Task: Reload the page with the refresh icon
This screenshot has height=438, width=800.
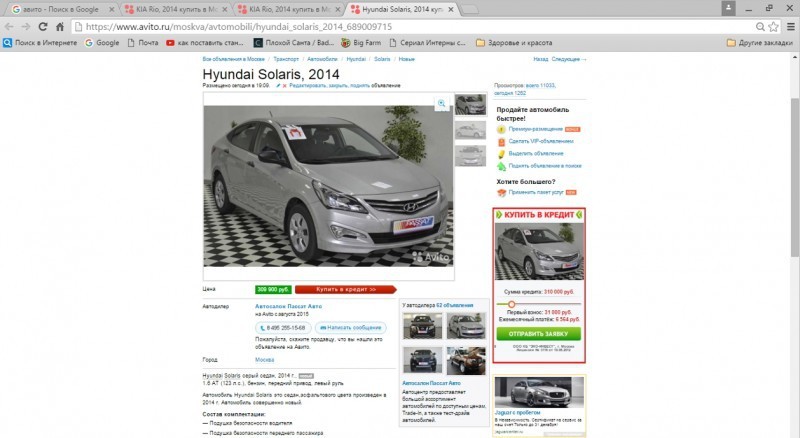Action: [43, 27]
